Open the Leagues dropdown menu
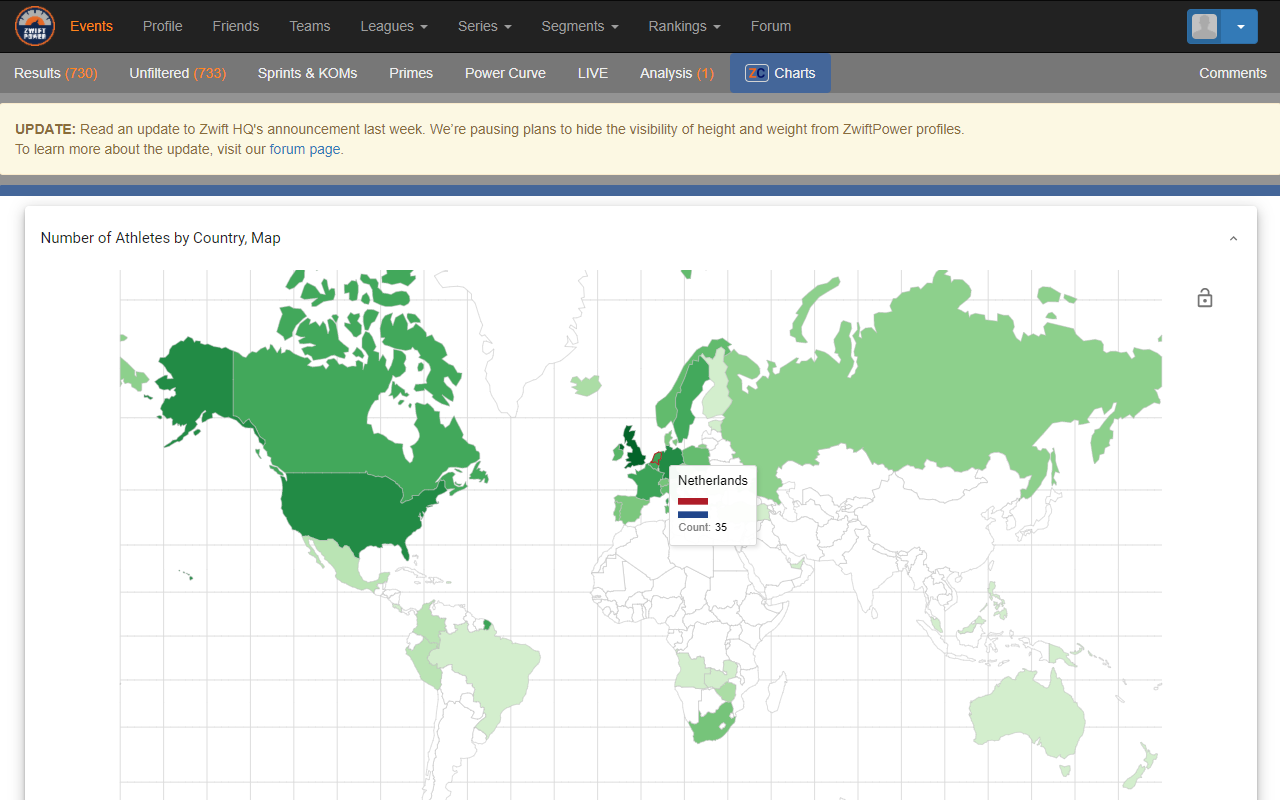Screen dimensions: 1280x800 pyautogui.click(x=394, y=26)
